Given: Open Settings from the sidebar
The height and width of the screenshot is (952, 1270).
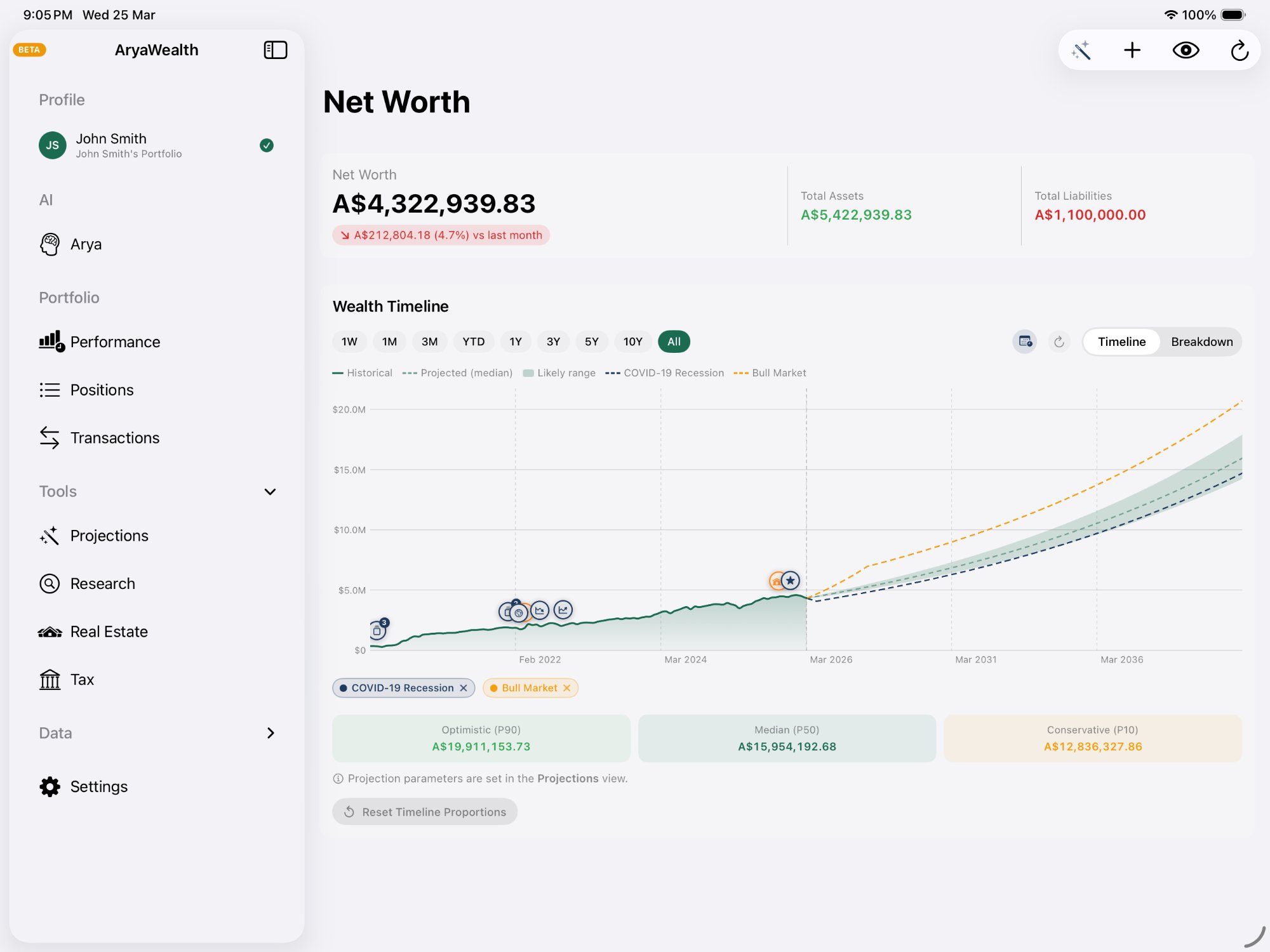Looking at the screenshot, I should tap(99, 786).
